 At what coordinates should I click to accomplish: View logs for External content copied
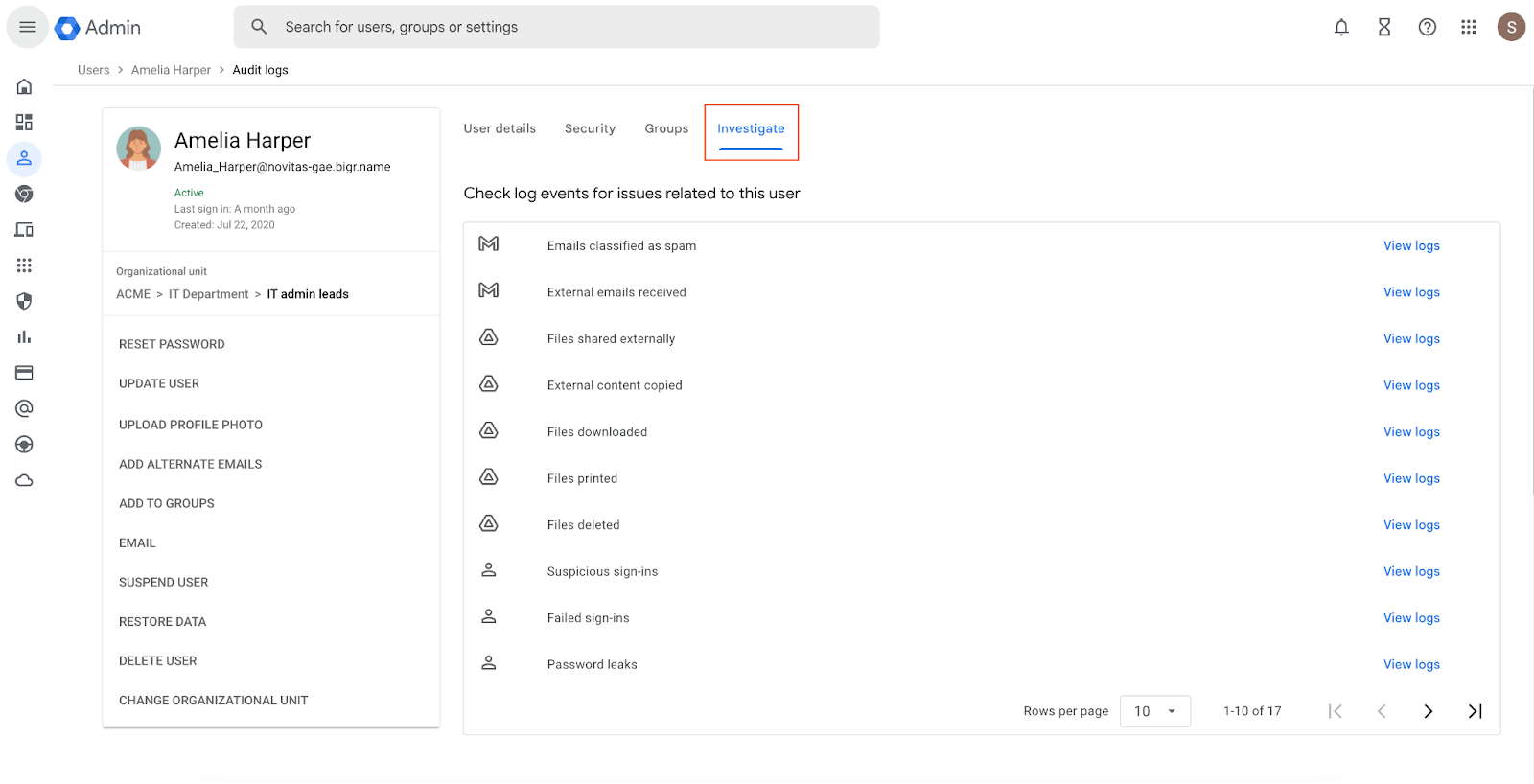point(1411,385)
